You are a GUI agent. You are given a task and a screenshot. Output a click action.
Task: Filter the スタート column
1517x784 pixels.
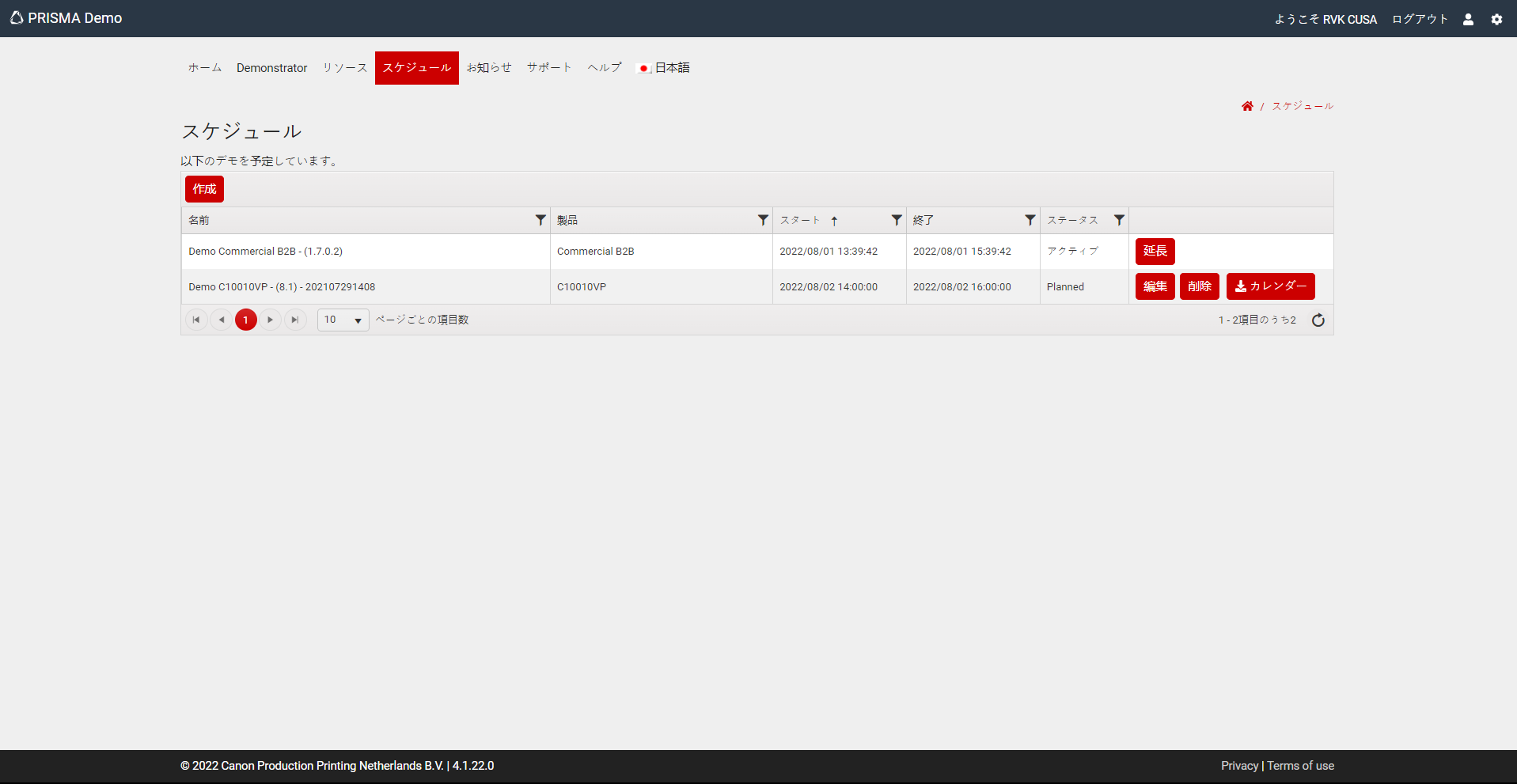897,220
